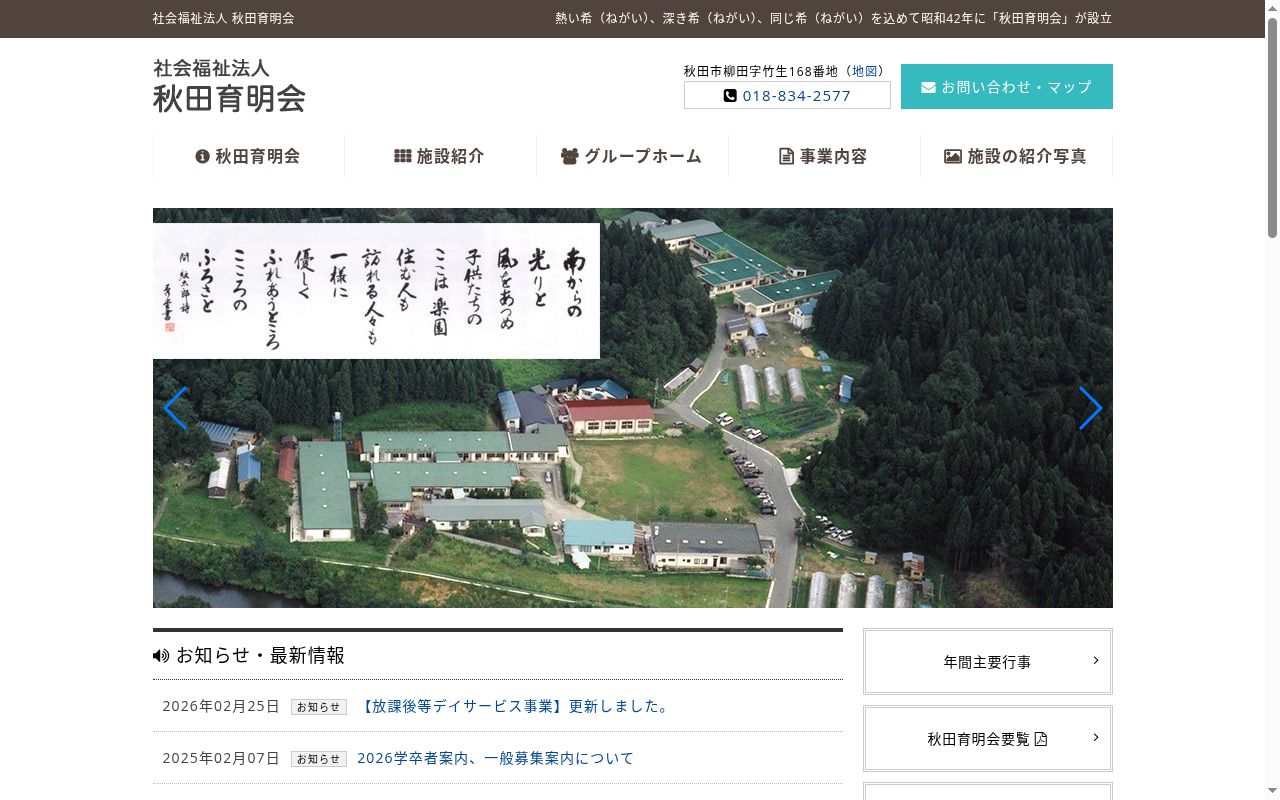Click the PDF icon beside 秋田育明会要覧
This screenshot has width=1280, height=800.
[1041, 739]
